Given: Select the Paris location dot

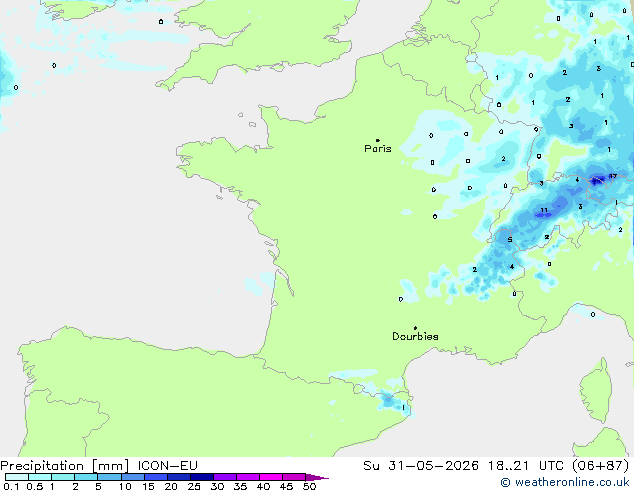Looking at the screenshot, I should pyautogui.click(x=378, y=140).
